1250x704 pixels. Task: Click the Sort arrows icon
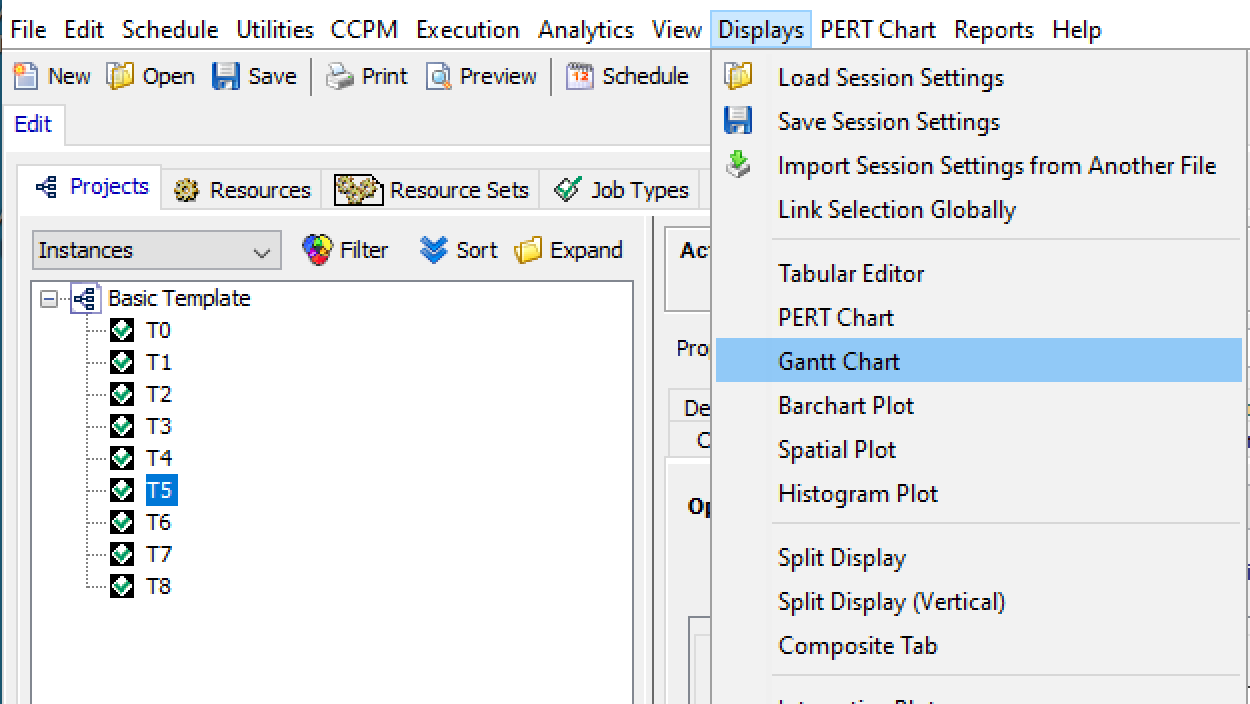(433, 250)
